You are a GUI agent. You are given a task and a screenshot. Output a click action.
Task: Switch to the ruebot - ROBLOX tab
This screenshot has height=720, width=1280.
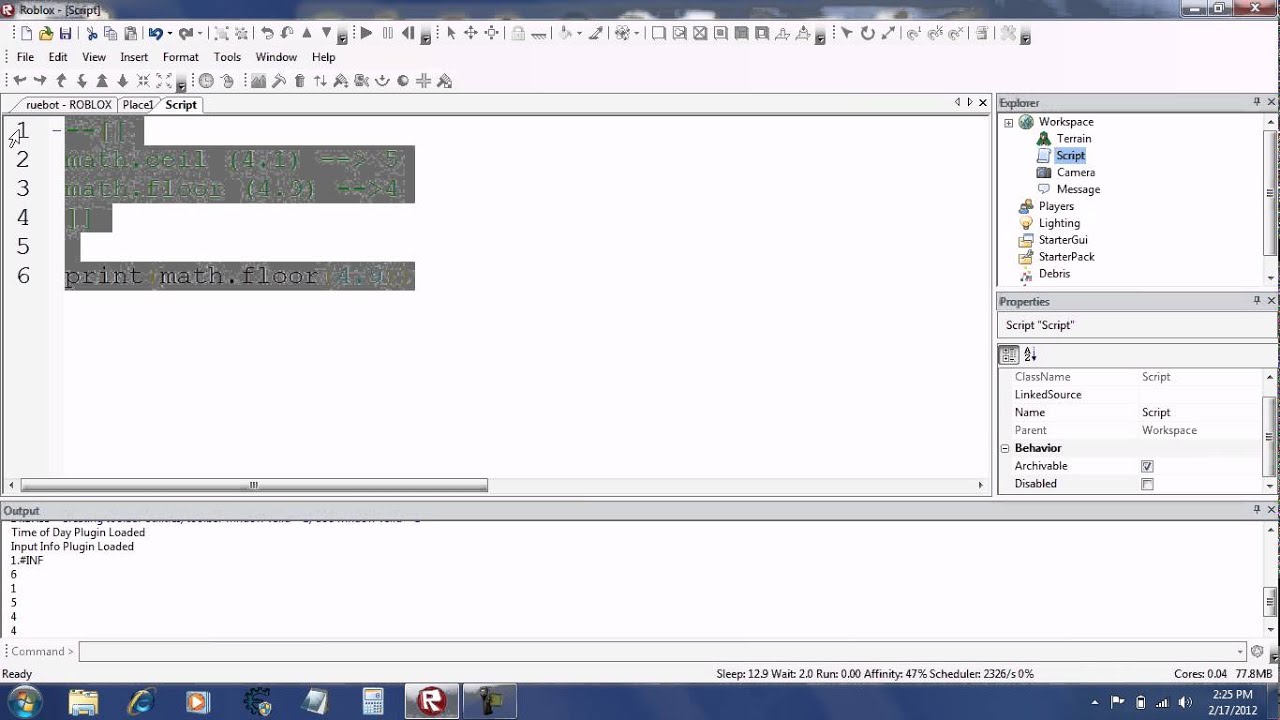(x=67, y=104)
